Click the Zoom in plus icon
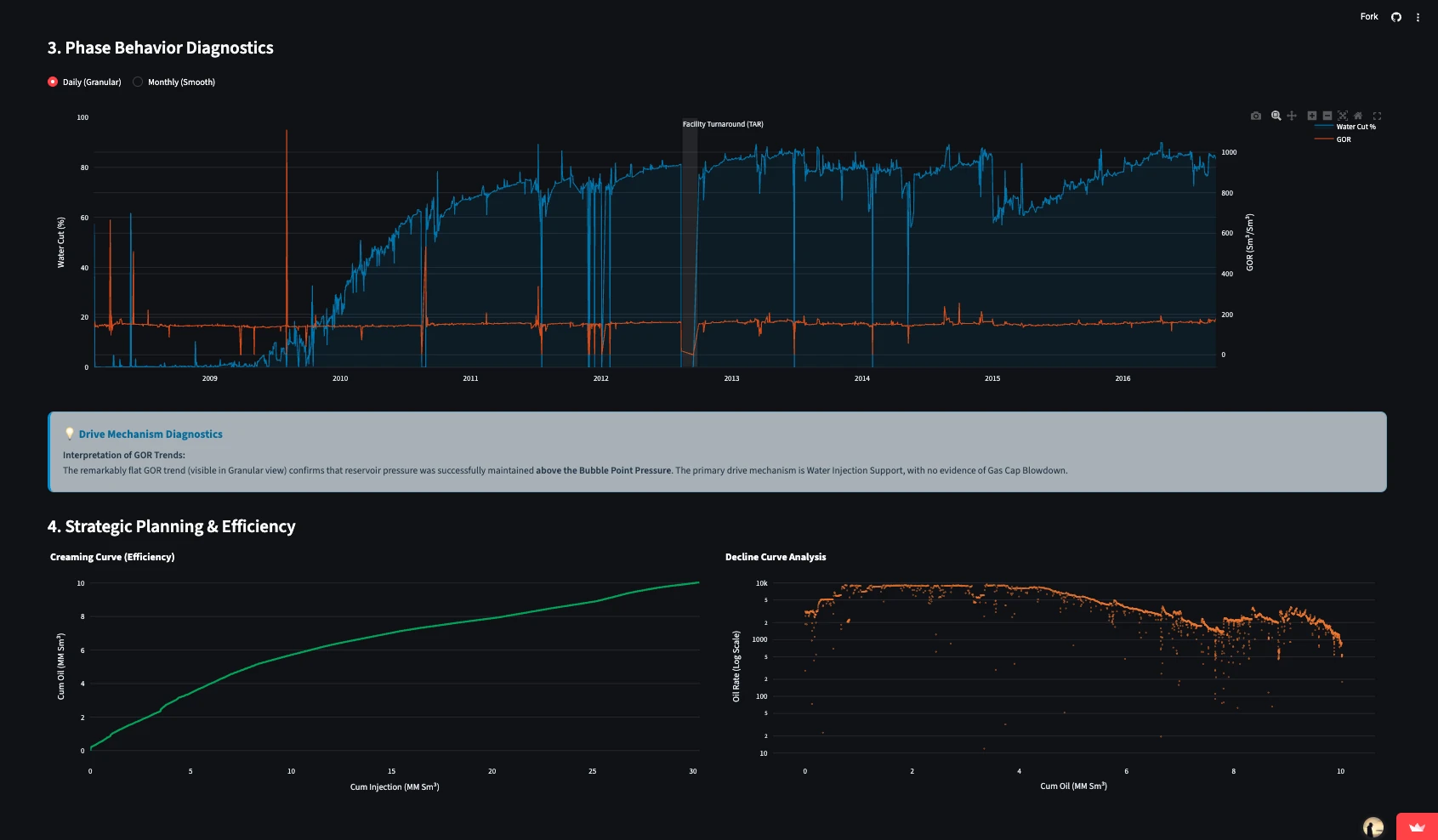The image size is (1438, 840). (x=1311, y=116)
